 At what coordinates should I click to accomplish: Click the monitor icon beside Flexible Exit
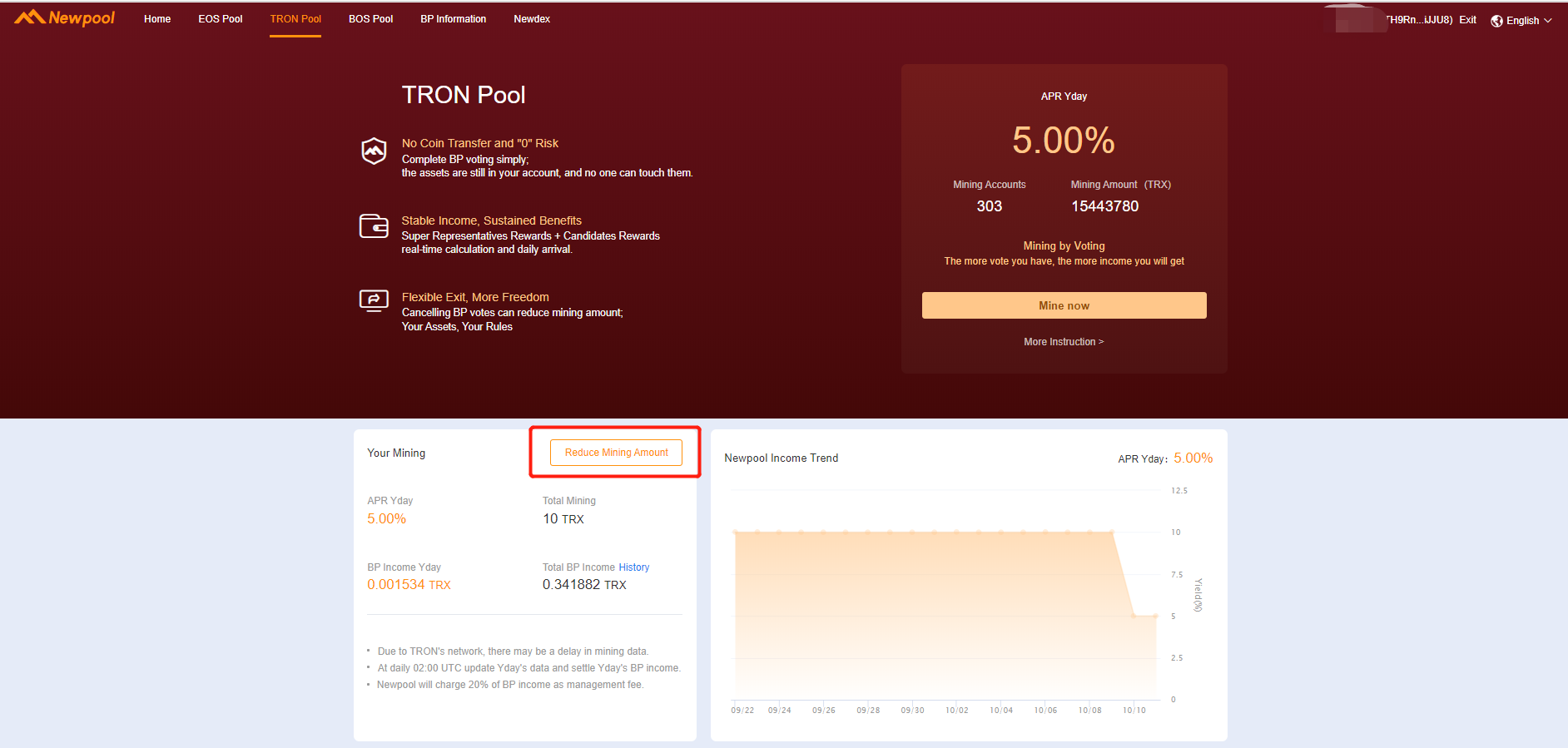click(374, 300)
